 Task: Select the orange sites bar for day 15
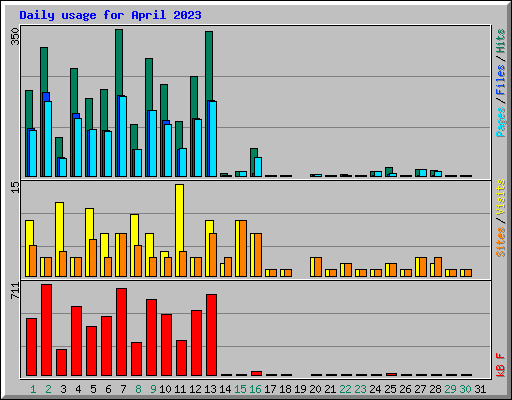point(243,248)
